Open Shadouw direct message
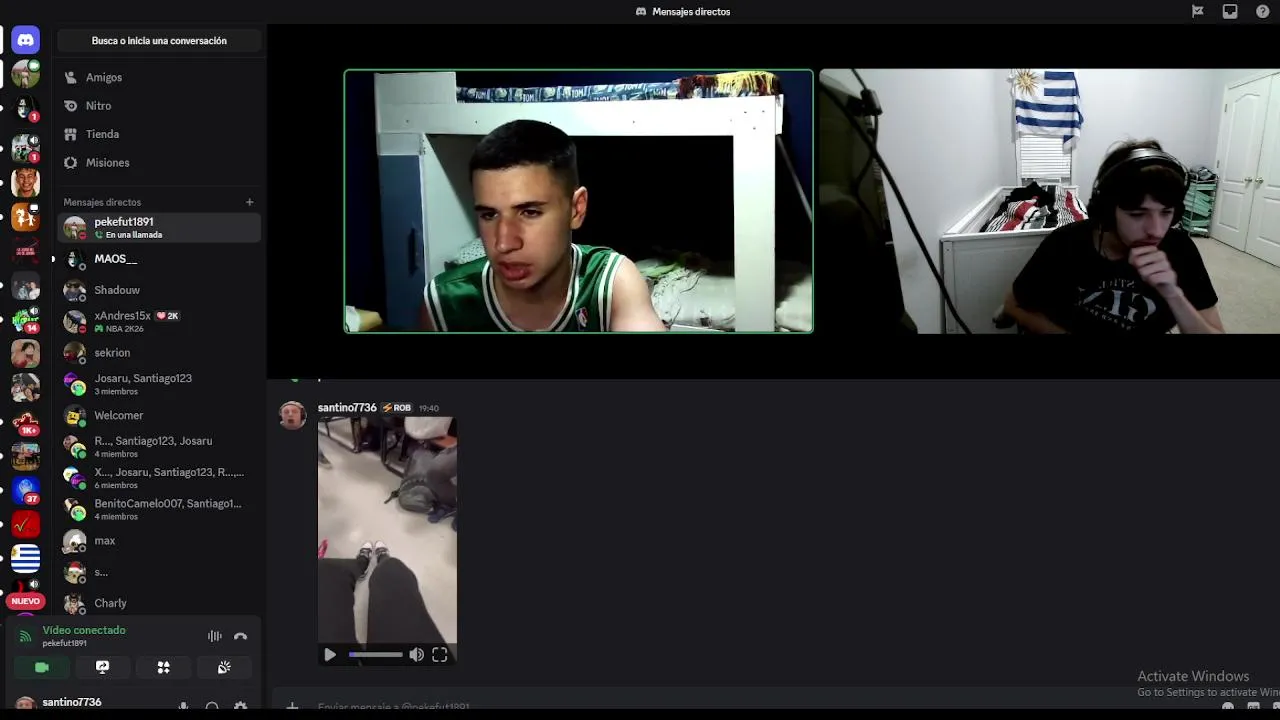The image size is (1280, 720). coord(160,290)
